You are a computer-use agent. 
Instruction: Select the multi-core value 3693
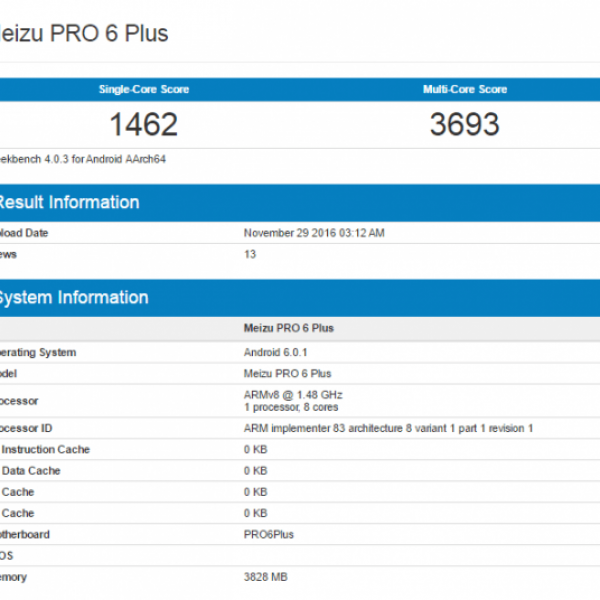[x=465, y=124]
